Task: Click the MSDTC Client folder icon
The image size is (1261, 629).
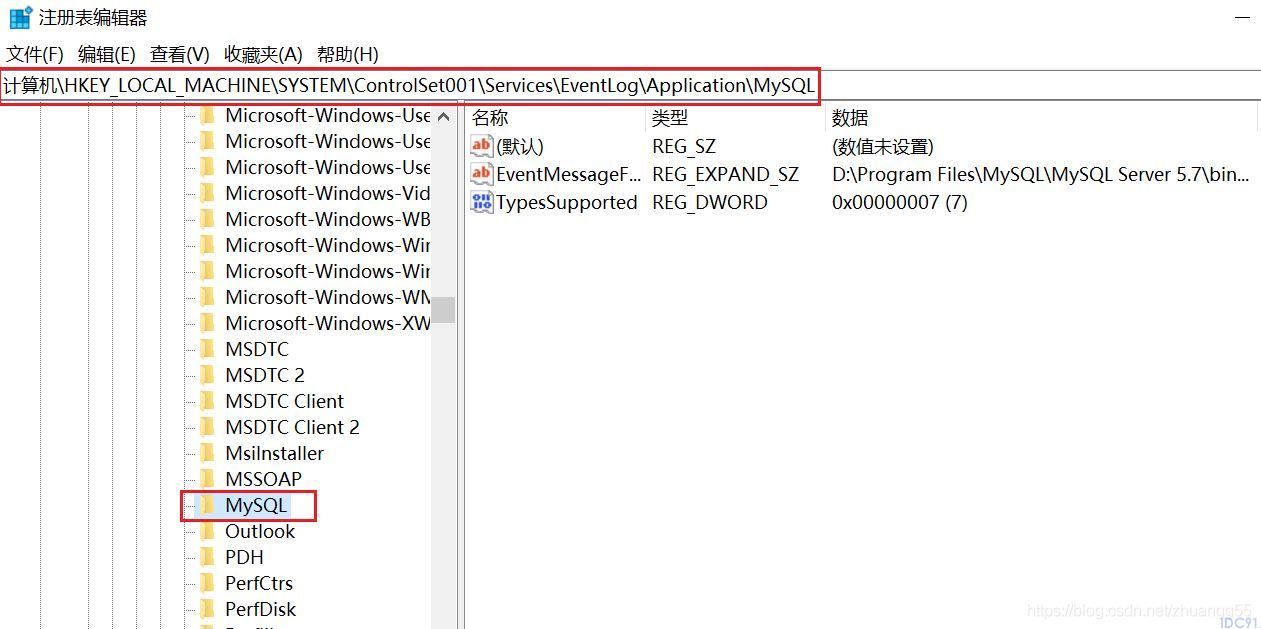Action: click(208, 401)
